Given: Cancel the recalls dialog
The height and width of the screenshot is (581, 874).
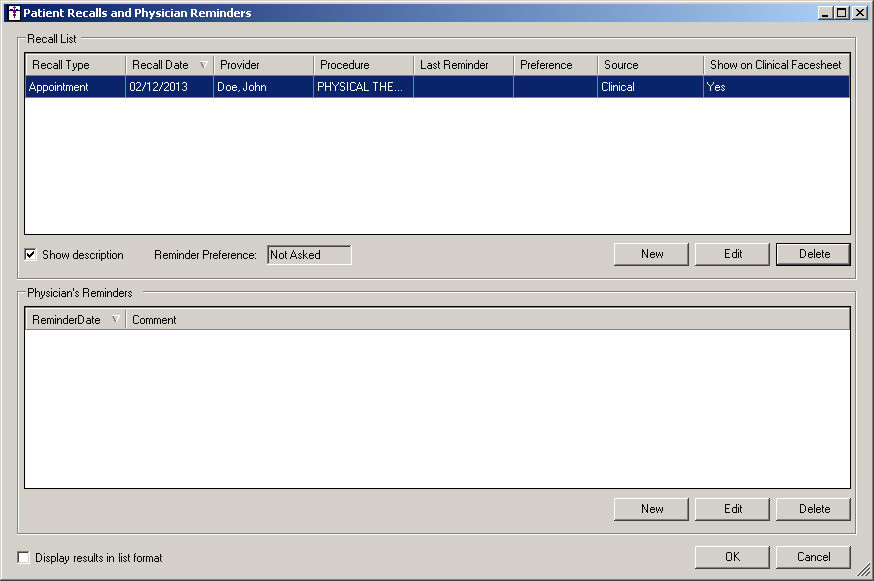Looking at the screenshot, I should point(813,557).
